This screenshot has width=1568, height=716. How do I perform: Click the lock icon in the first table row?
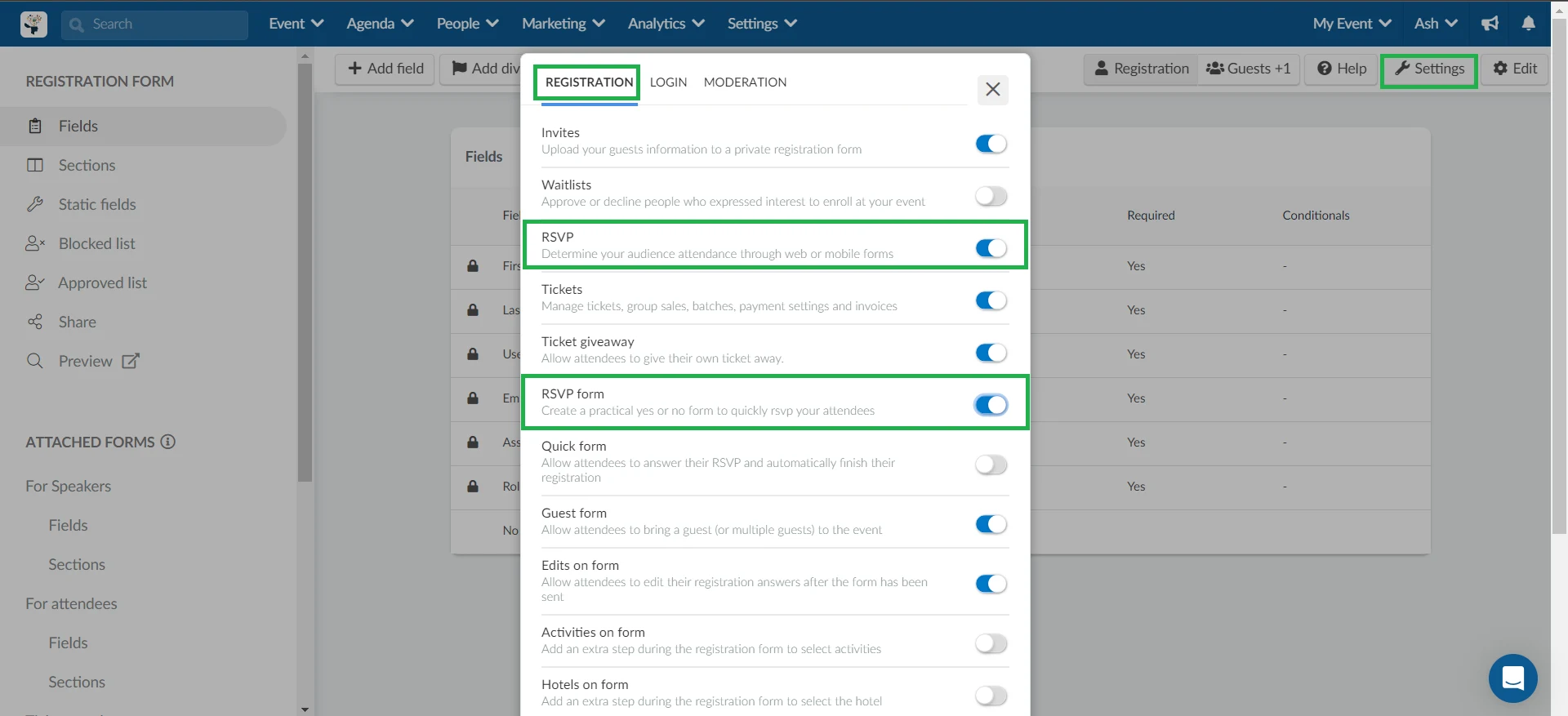(x=473, y=266)
